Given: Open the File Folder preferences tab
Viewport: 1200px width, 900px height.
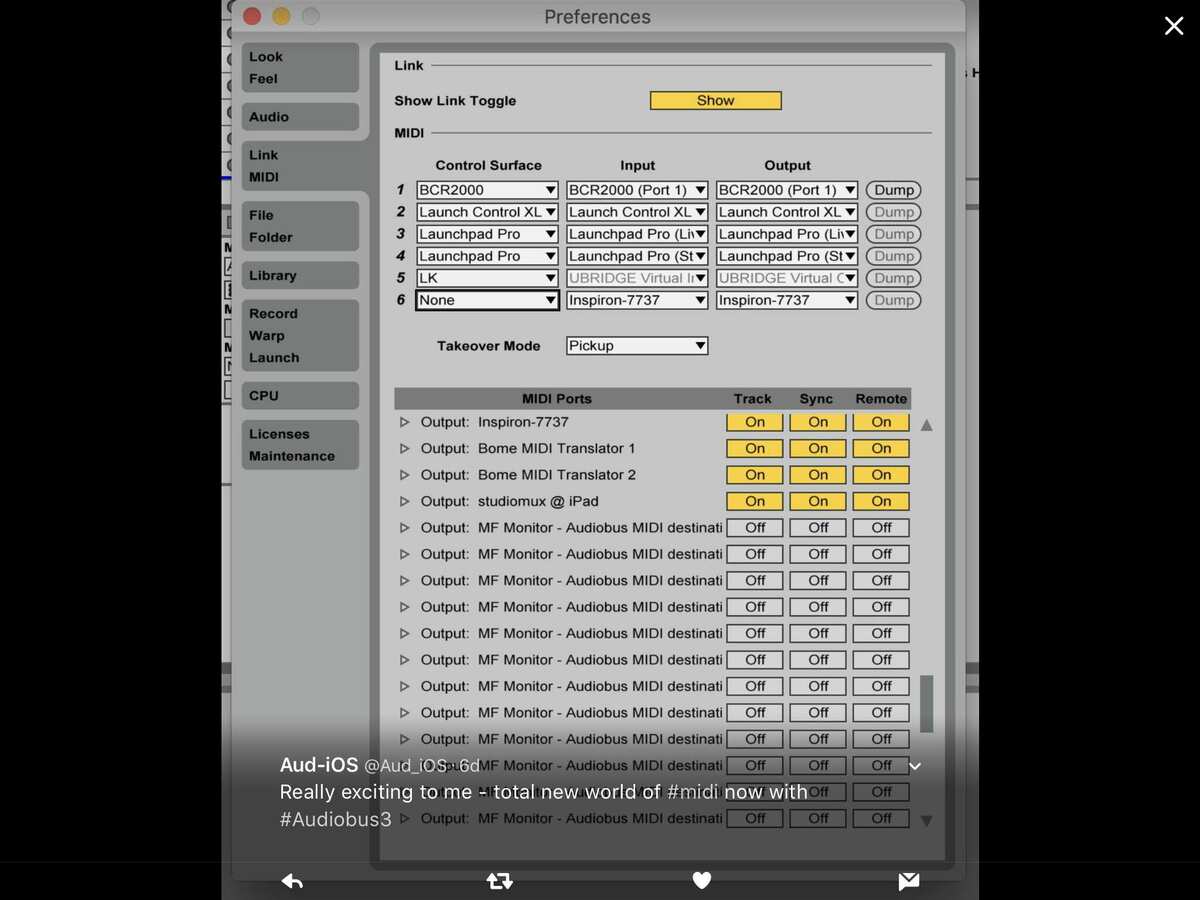Looking at the screenshot, I should [300, 226].
